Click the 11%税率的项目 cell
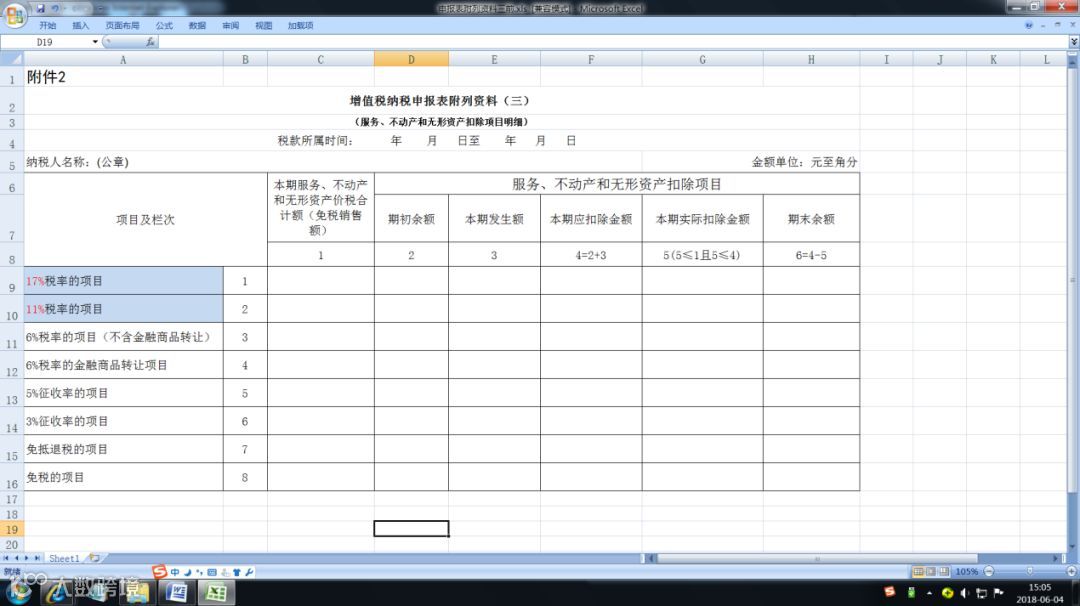Image resolution: width=1080 pixels, height=606 pixels. (x=123, y=309)
